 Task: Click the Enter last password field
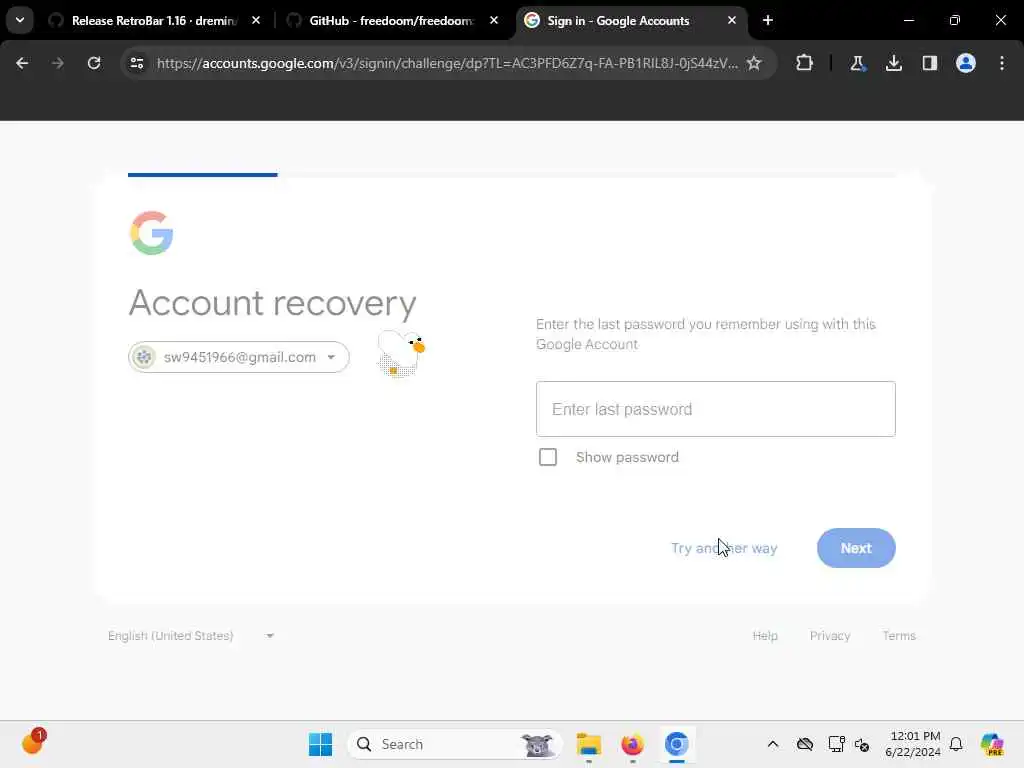(x=716, y=409)
